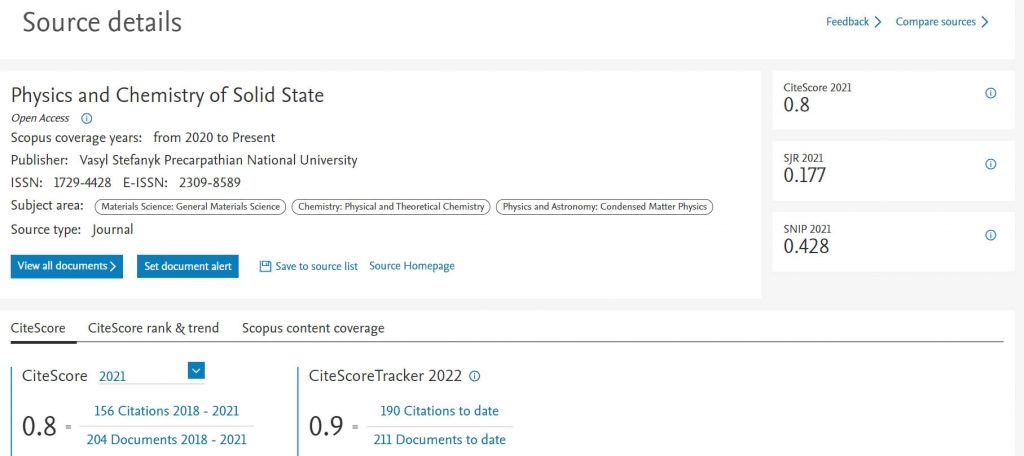Image resolution: width=1024 pixels, height=456 pixels.
Task: Click the 156 Citations 2018 - 2021 link
Action: coord(166,411)
